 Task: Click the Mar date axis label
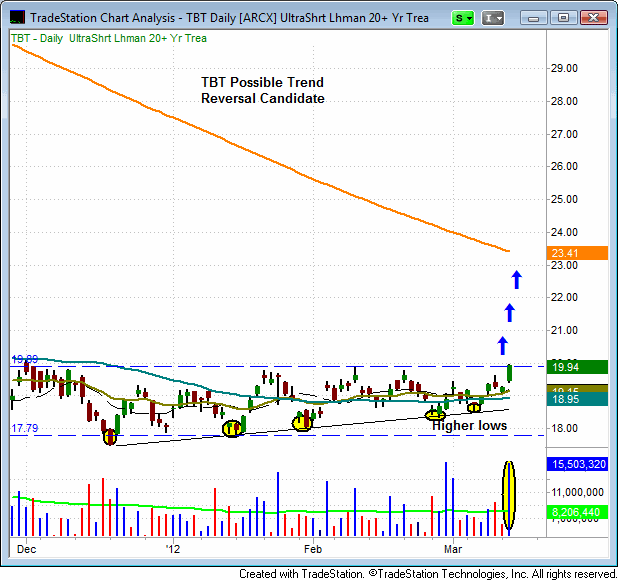pos(453,549)
